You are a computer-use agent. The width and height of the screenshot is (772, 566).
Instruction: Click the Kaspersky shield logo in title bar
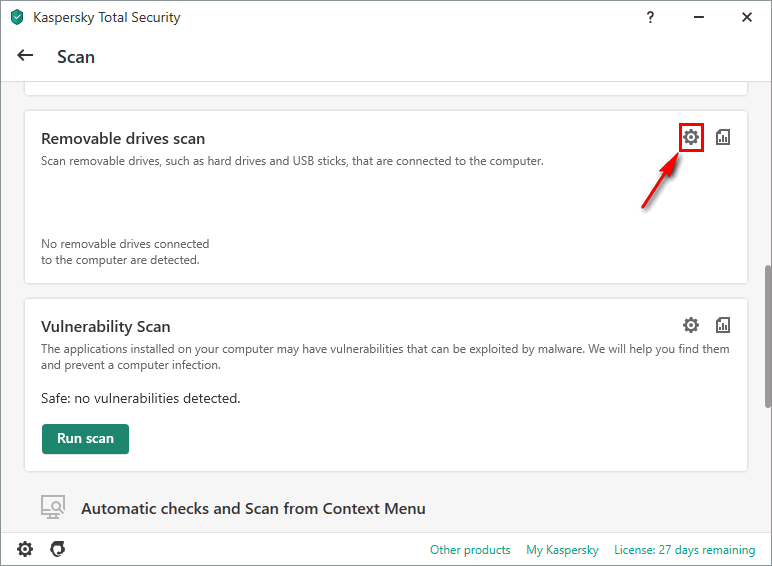tap(17, 17)
